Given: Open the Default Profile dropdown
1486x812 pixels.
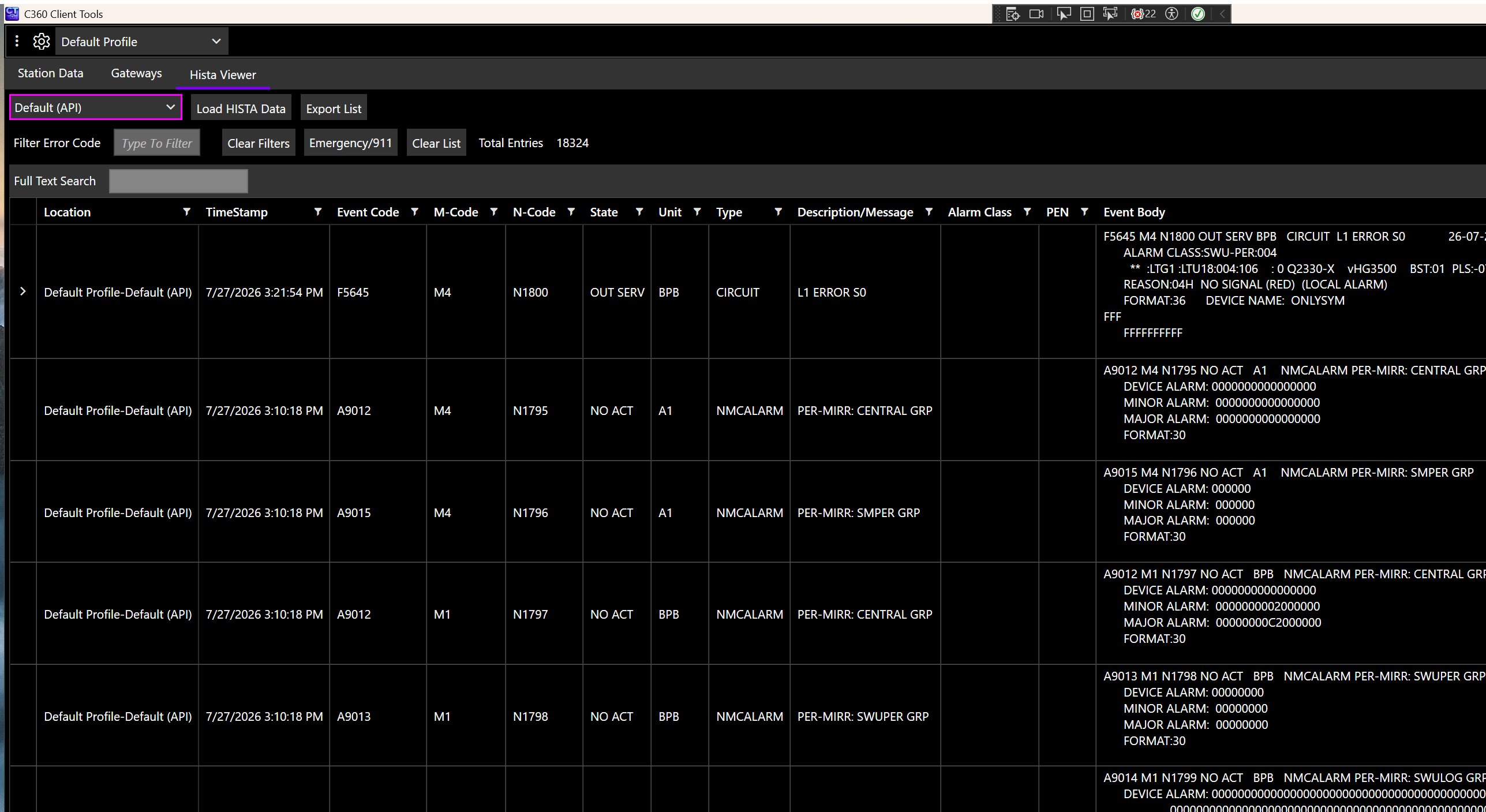Looking at the screenshot, I should pyautogui.click(x=141, y=42).
